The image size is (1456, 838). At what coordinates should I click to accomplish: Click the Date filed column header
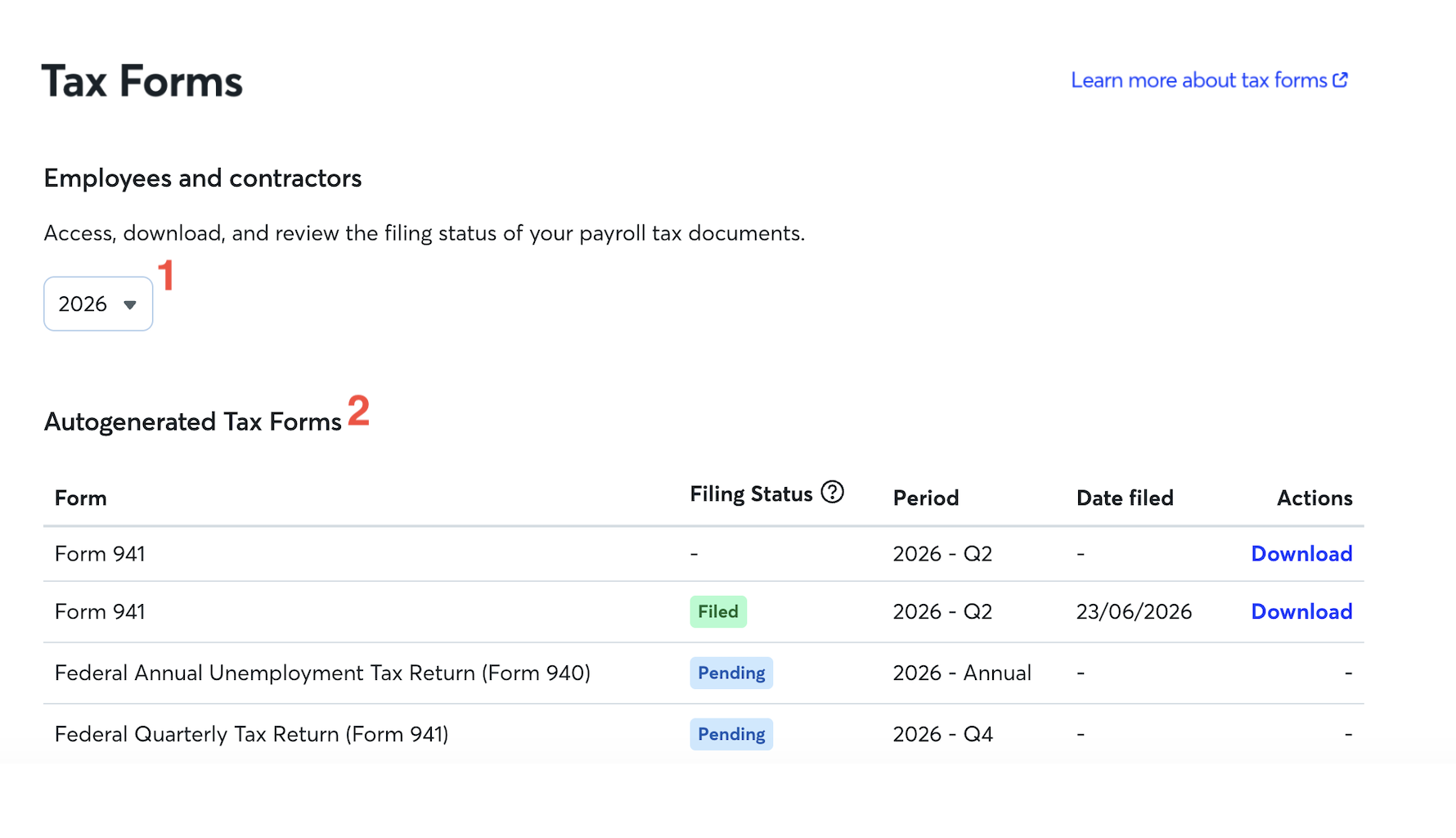(x=1125, y=498)
